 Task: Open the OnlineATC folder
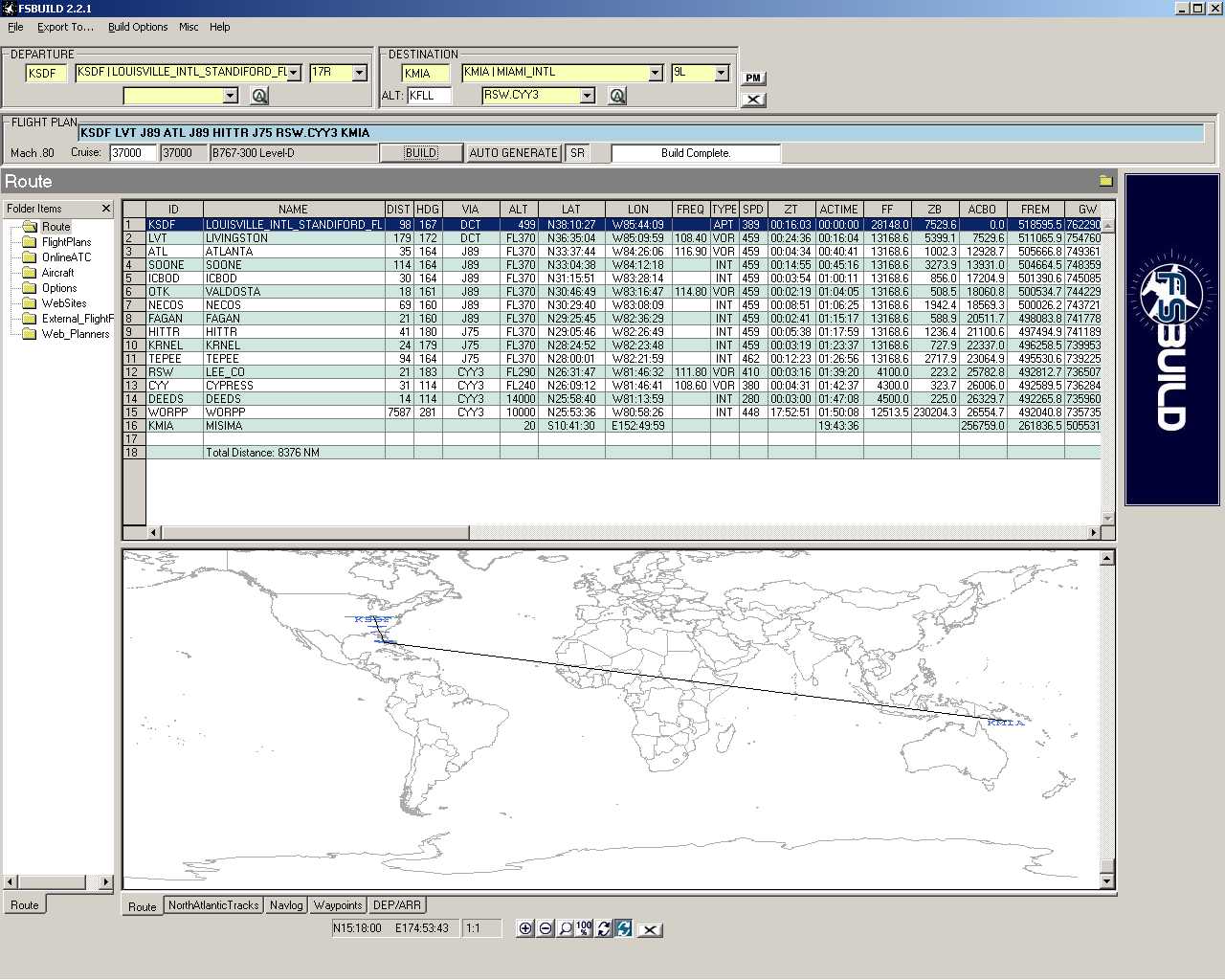click(66, 257)
